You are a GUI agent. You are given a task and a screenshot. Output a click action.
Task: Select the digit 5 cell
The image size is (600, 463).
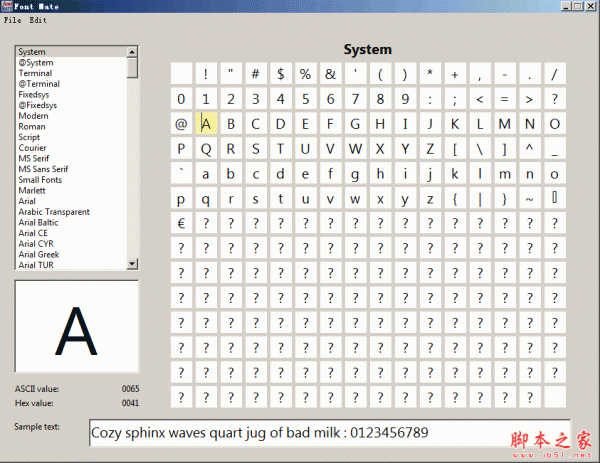[305, 99]
